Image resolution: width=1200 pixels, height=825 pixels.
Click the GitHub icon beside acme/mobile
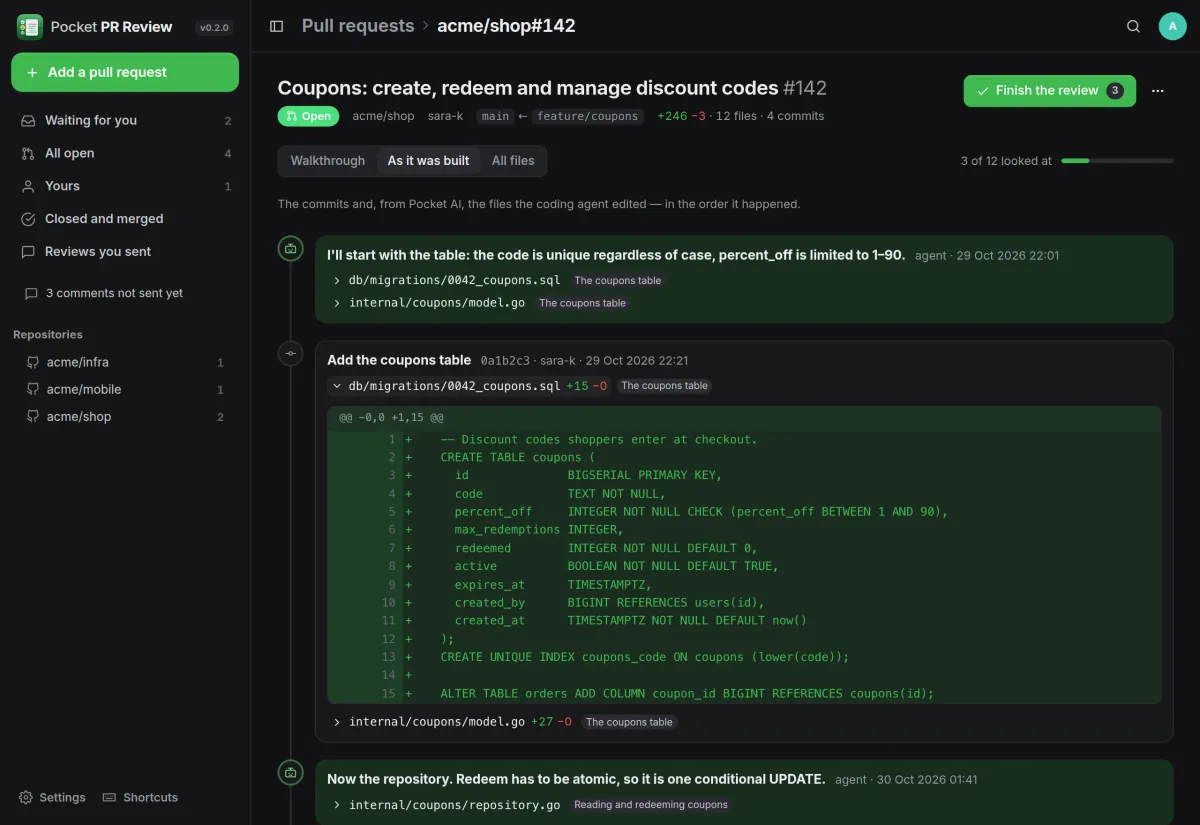tap(33, 389)
